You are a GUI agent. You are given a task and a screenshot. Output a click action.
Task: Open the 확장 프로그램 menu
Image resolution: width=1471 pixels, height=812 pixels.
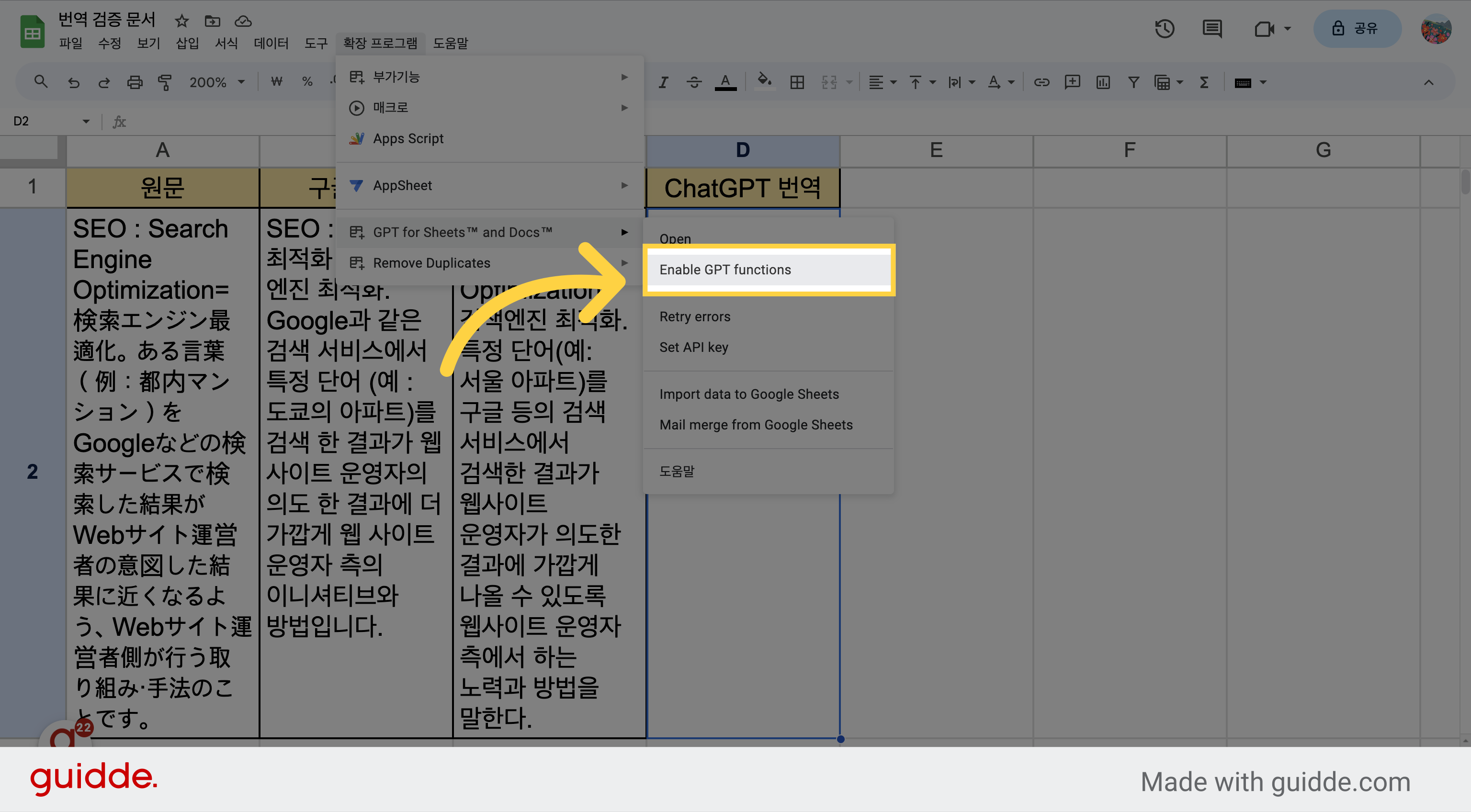[x=380, y=43]
